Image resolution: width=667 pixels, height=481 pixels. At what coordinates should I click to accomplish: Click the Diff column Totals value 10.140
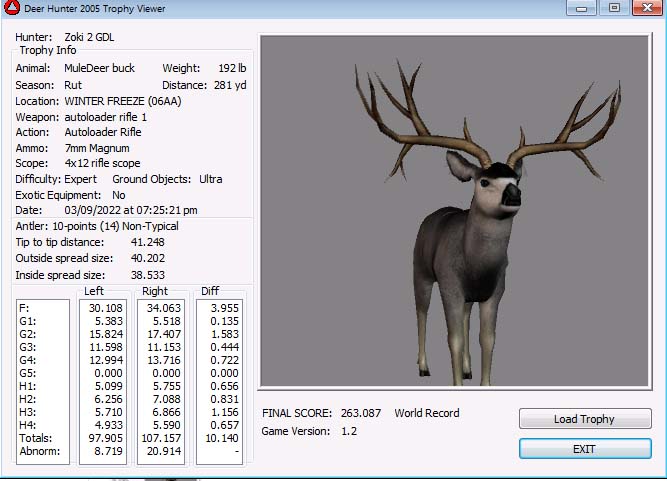pos(219,438)
